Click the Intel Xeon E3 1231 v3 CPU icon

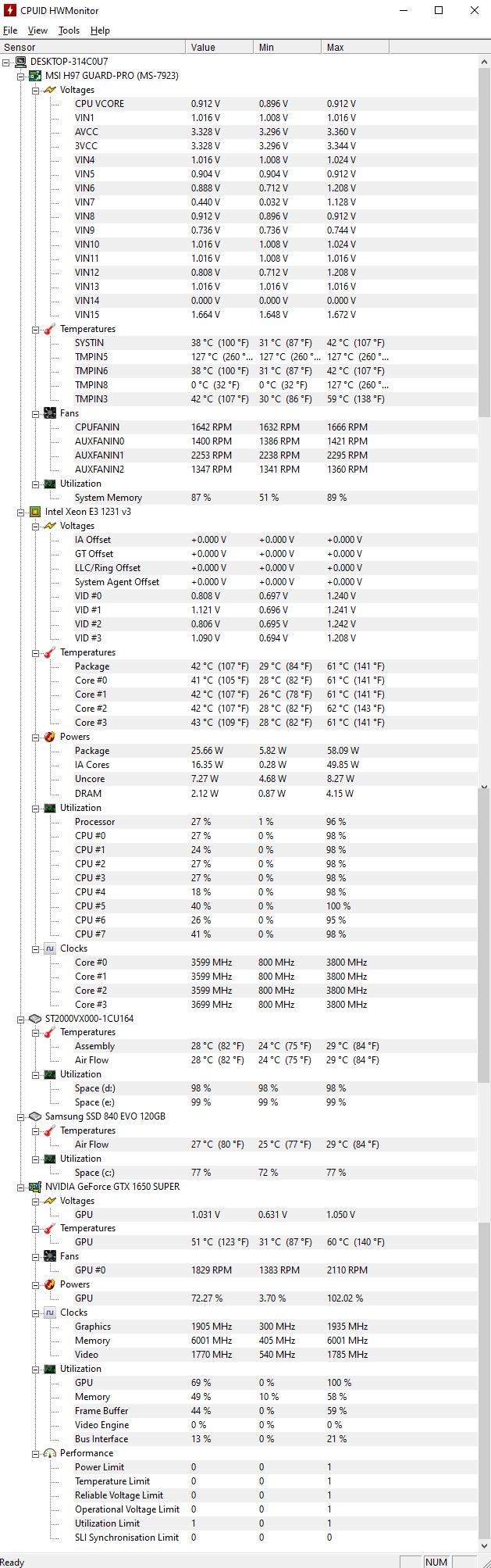[35, 512]
